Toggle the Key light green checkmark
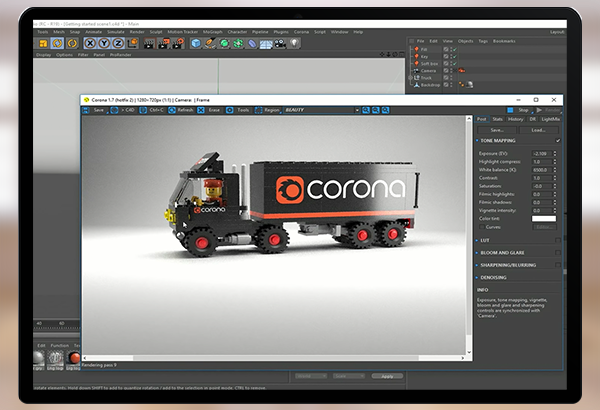Image resolution: width=600 pixels, height=410 pixels. click(x=455, y=56)
